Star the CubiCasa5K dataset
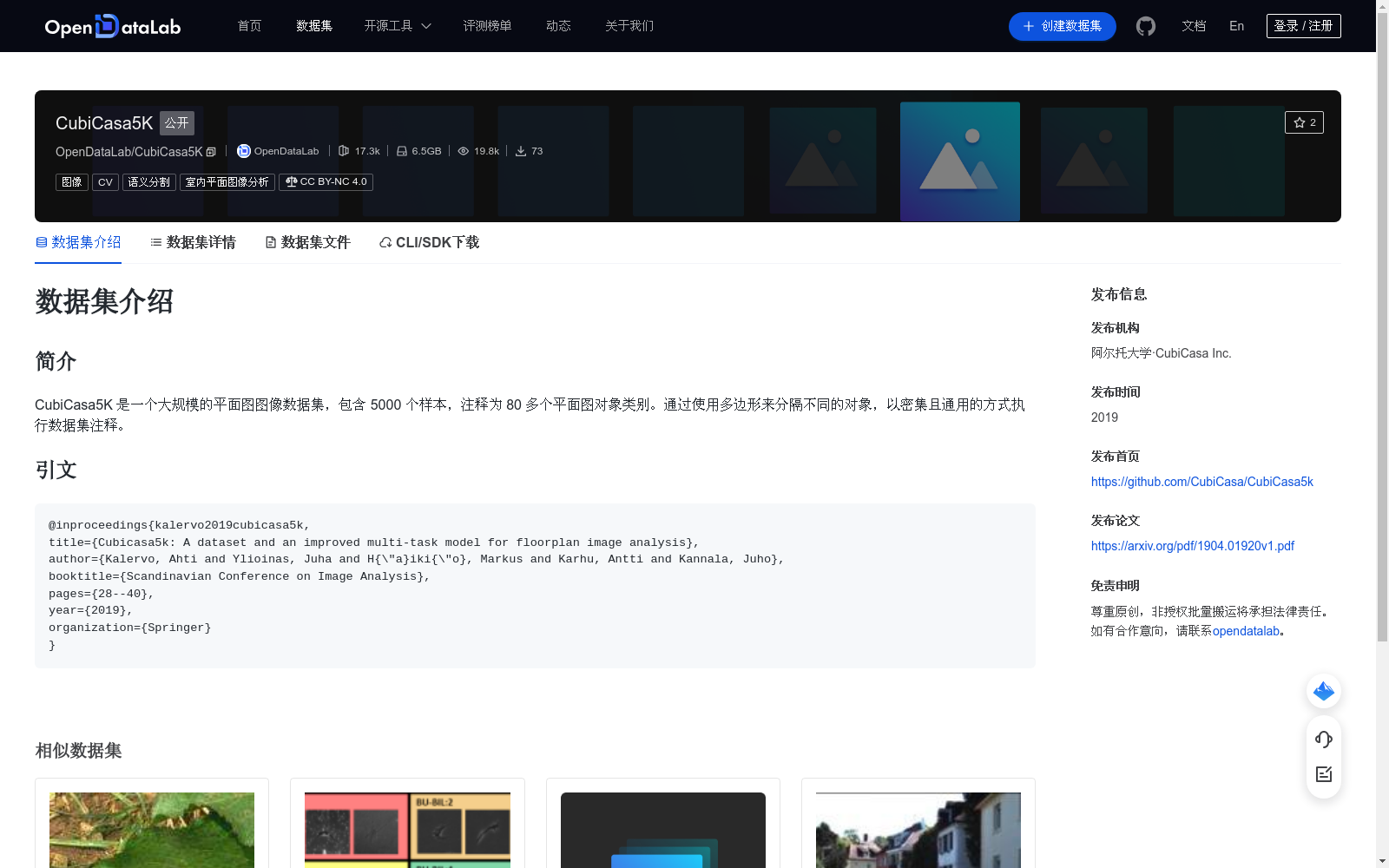The image size is (1389, 868). [x=1304, y=122]
